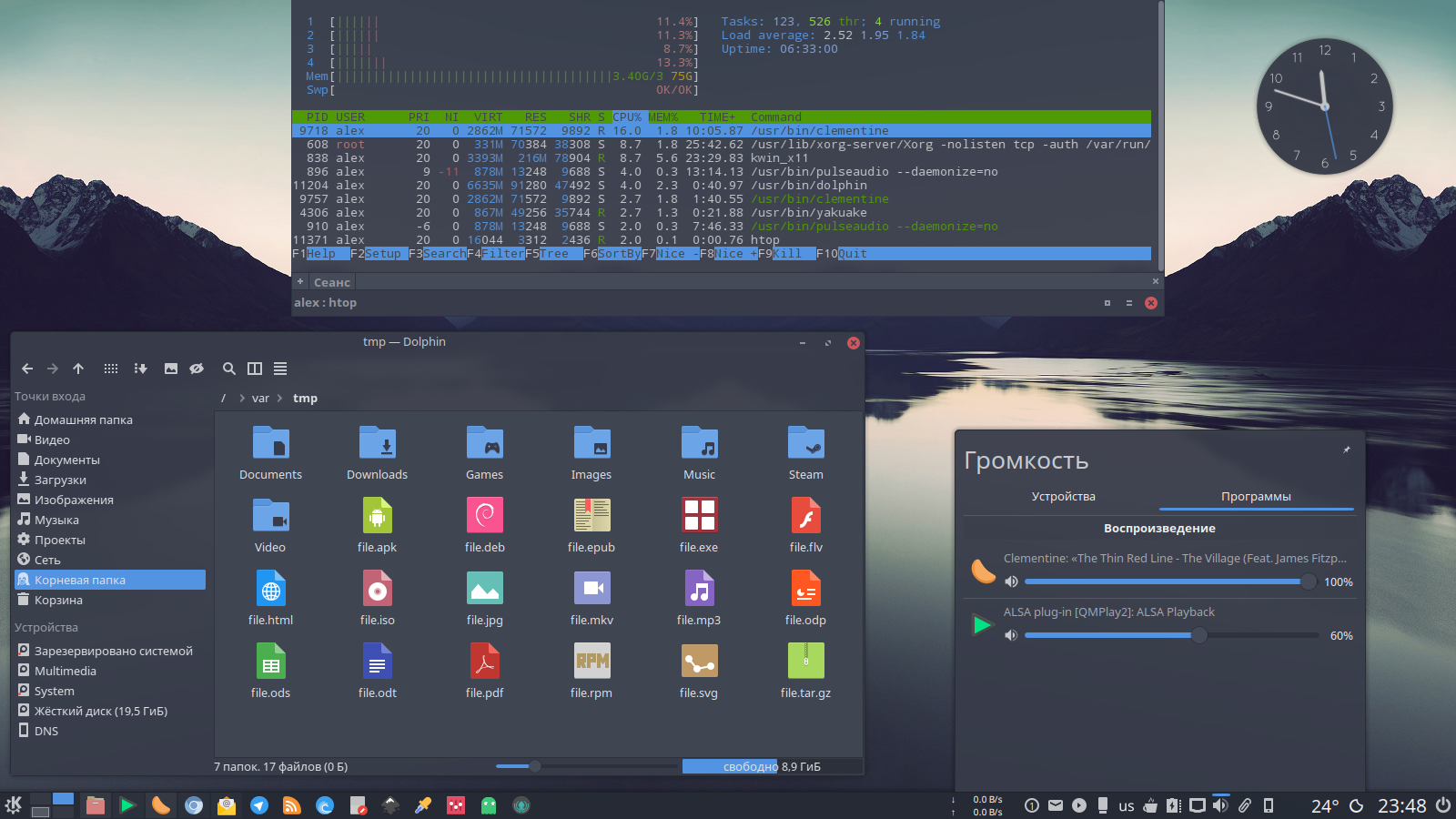The height and width of the screenshot is (819, 1456).
Task: Pin the Громкость volume popup open
Action: point(1347,450)
